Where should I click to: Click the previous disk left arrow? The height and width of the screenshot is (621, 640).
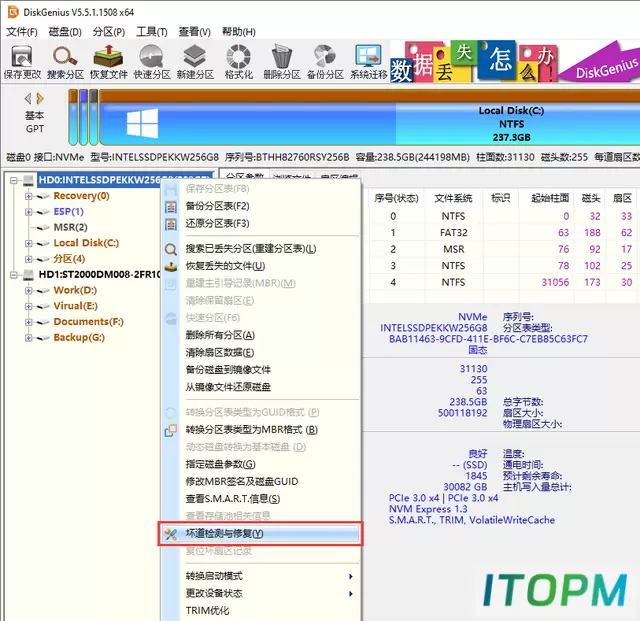tap(28, 98)
